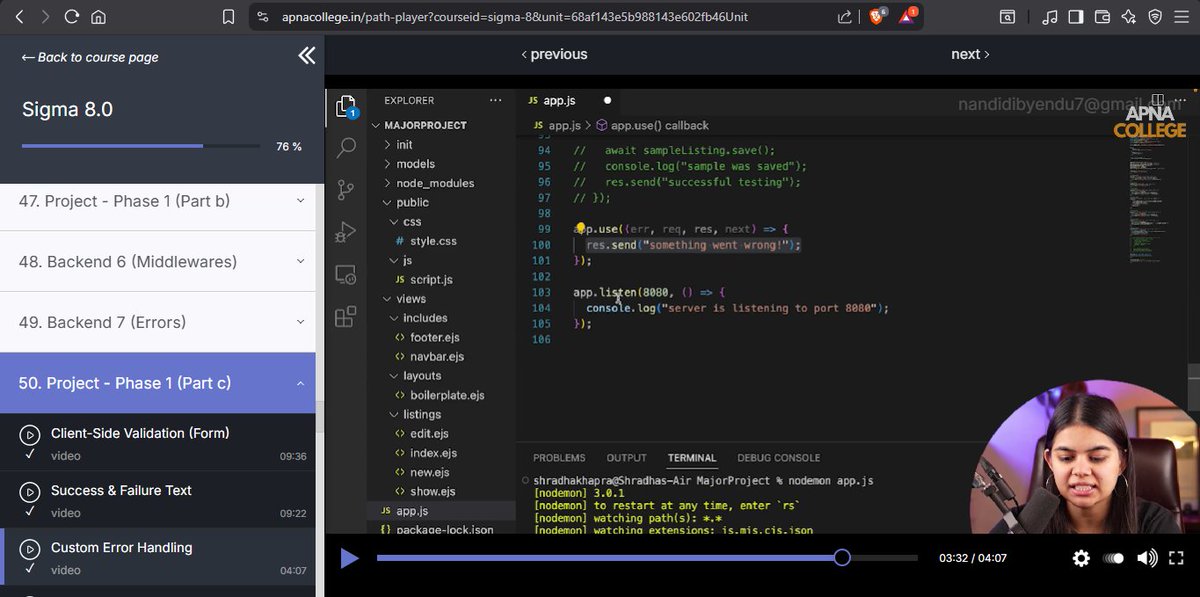
Task: Switch to the OUTPUT panel tab
Action: pyautogui.click(x=626, y=458)
